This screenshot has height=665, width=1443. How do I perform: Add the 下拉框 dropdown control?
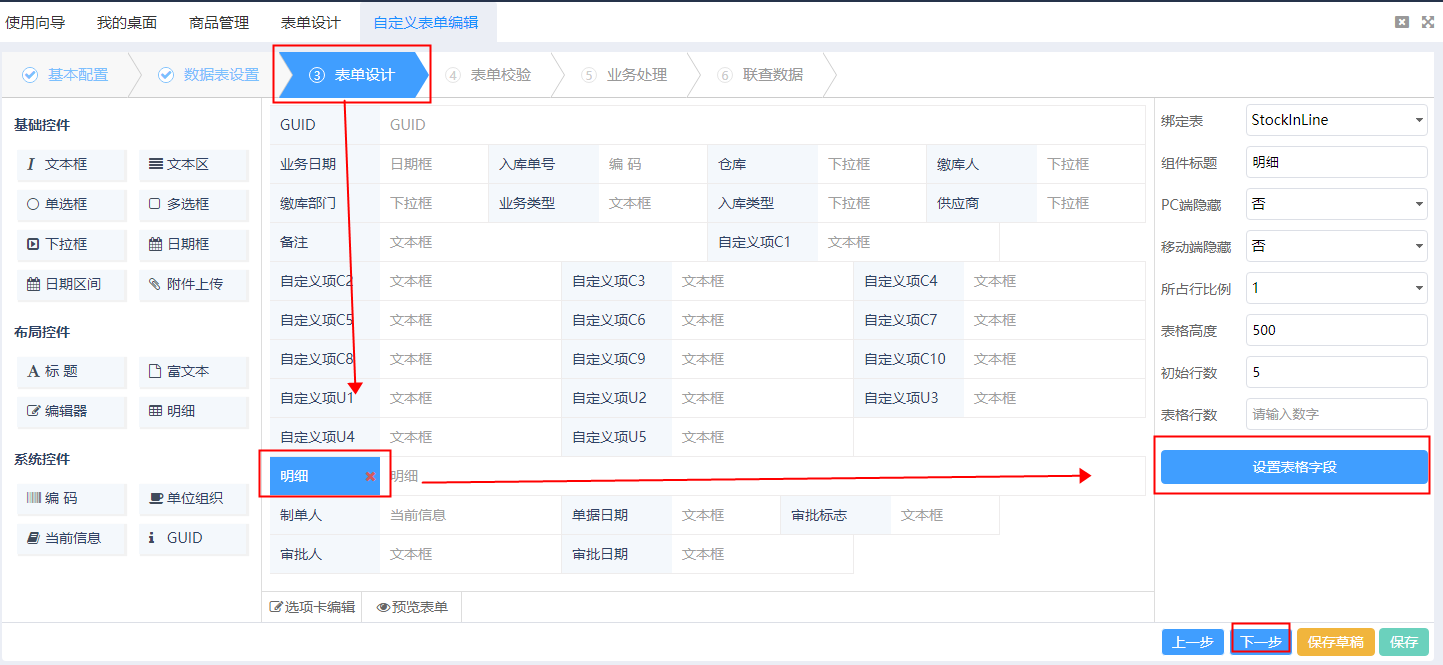click(x=72, y=244)
